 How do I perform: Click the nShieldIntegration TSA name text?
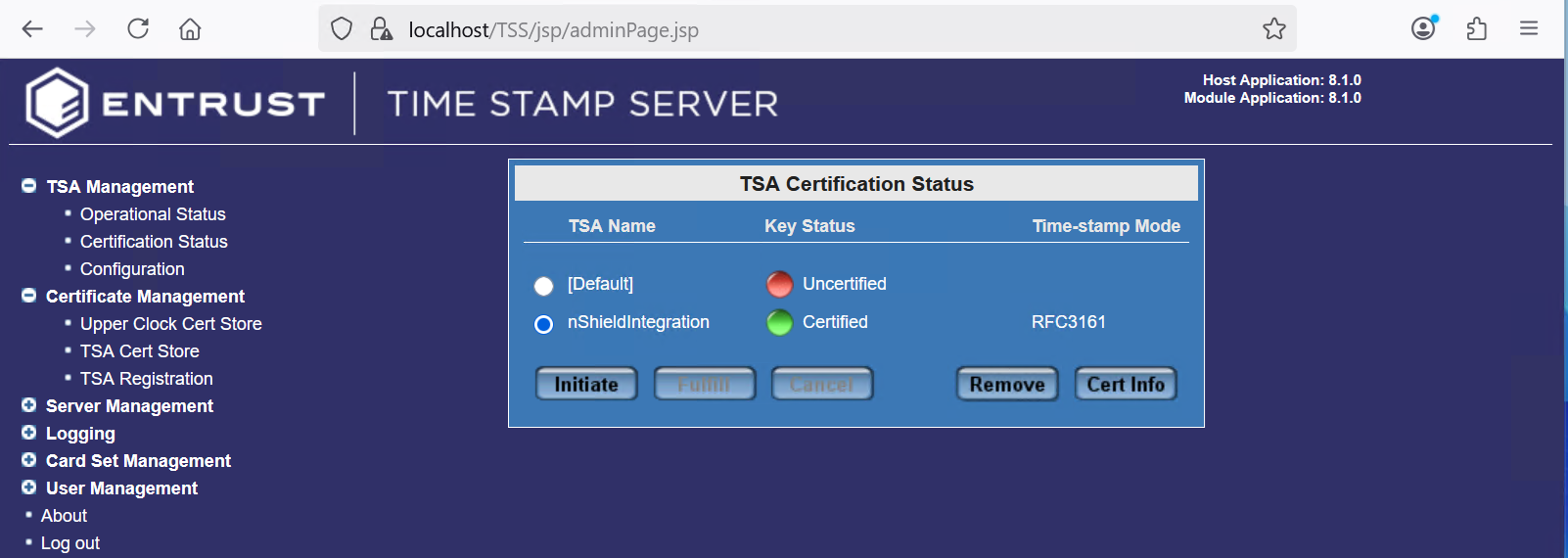(638, 322)
